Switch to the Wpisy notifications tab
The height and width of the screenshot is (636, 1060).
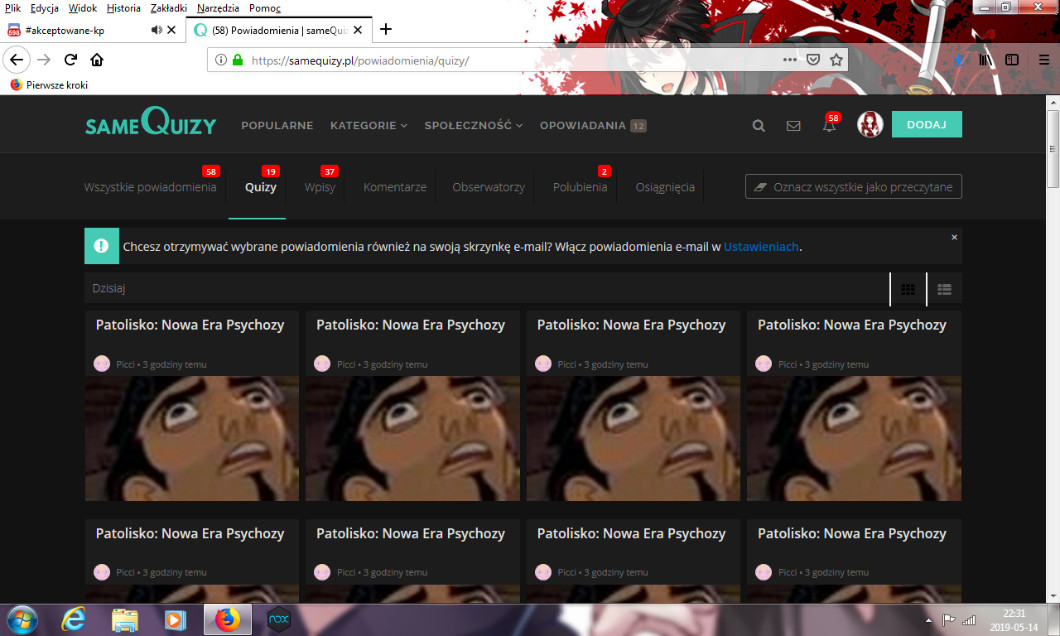click(319, 187)
